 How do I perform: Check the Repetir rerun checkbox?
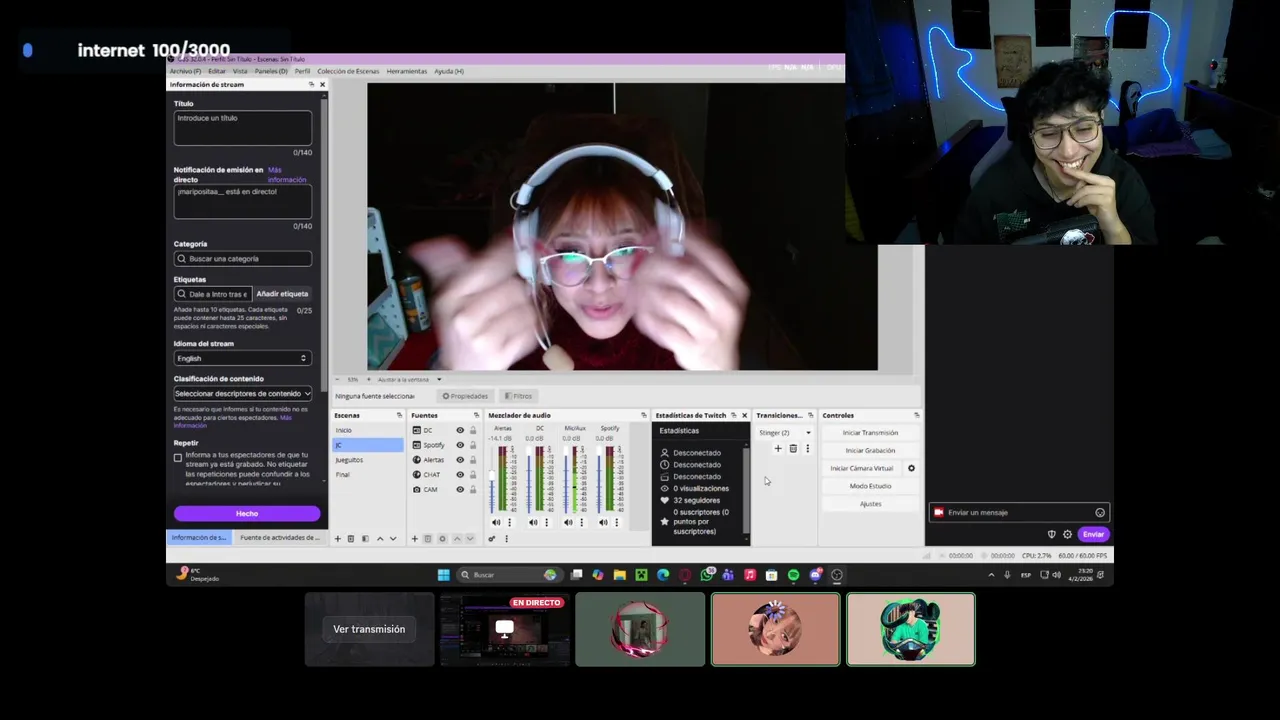[178, 458]
